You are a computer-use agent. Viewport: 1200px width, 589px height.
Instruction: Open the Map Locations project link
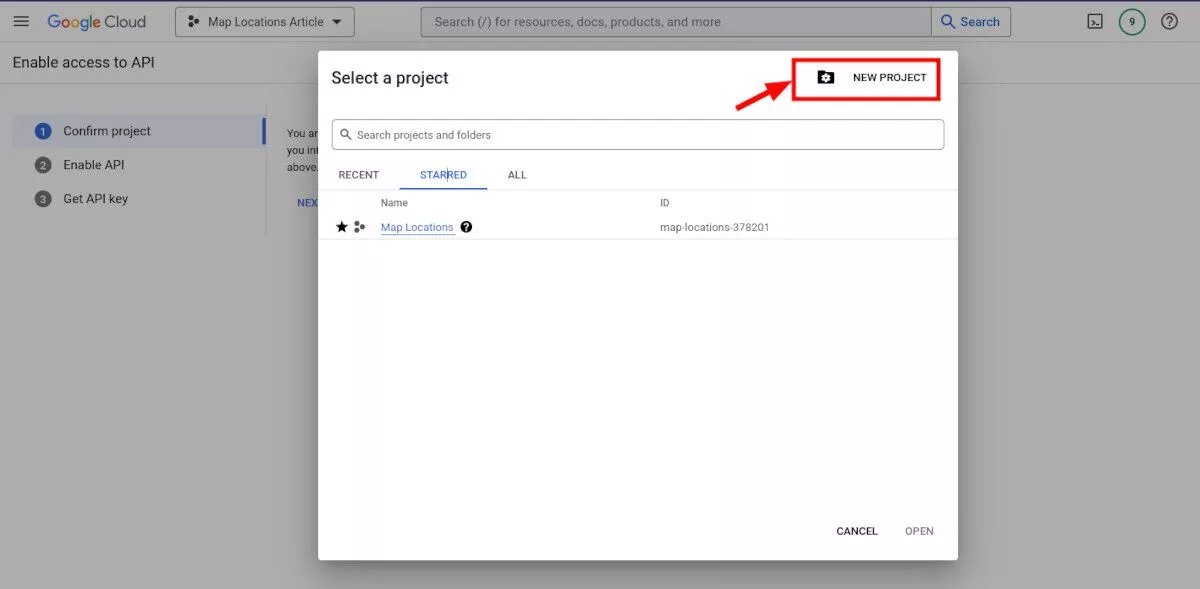point(417,227)
